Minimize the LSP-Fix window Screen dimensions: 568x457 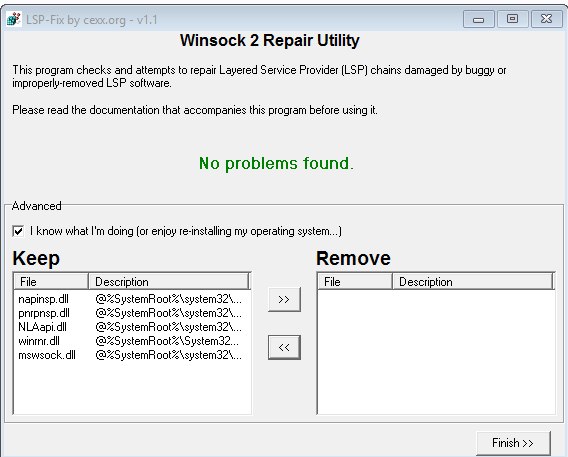click(479, 19)
